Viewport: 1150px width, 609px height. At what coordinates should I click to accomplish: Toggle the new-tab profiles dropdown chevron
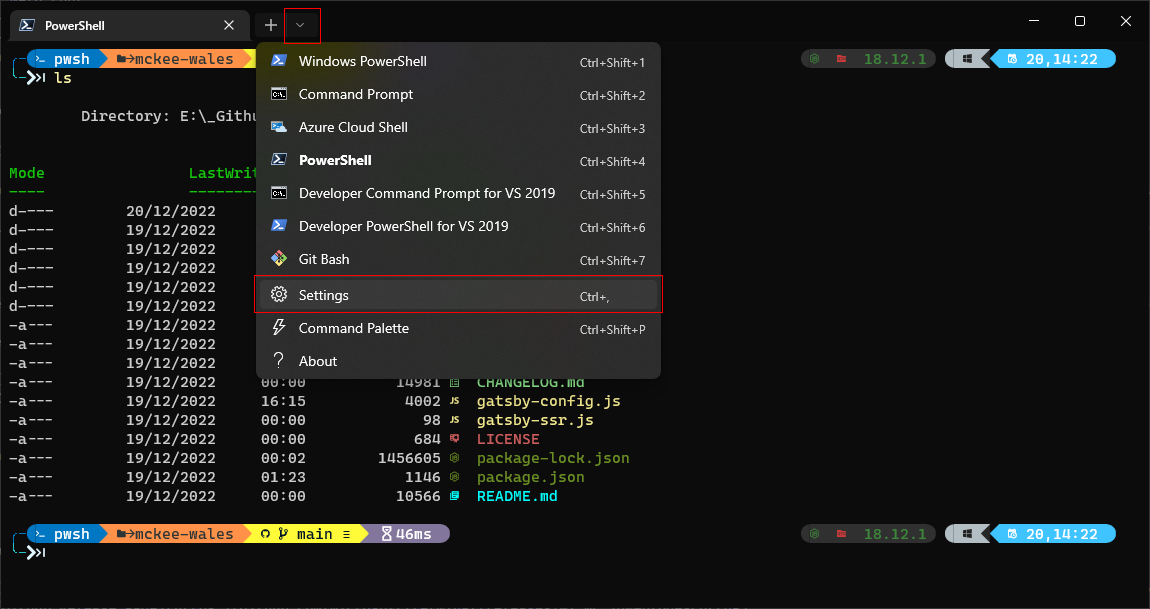(300, 25)
